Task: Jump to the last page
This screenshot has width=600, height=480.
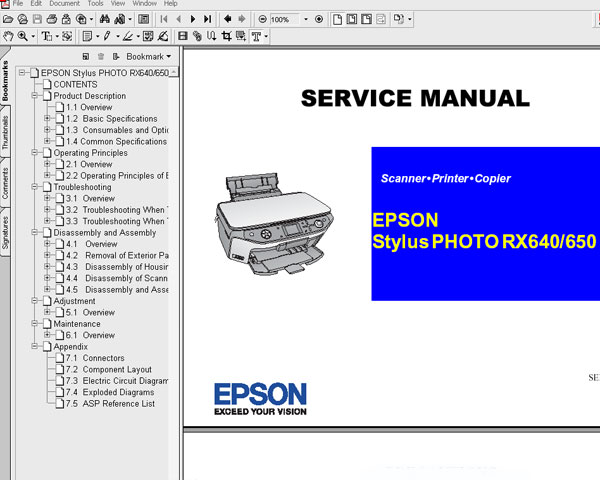Action: (x=207, y=19)
